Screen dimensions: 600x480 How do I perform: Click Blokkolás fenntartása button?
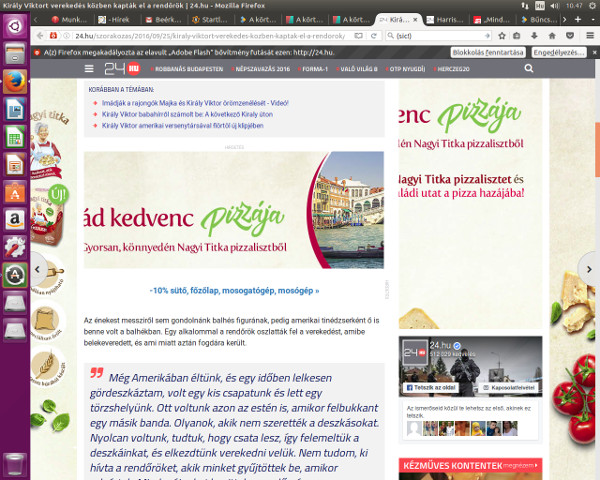488,51
